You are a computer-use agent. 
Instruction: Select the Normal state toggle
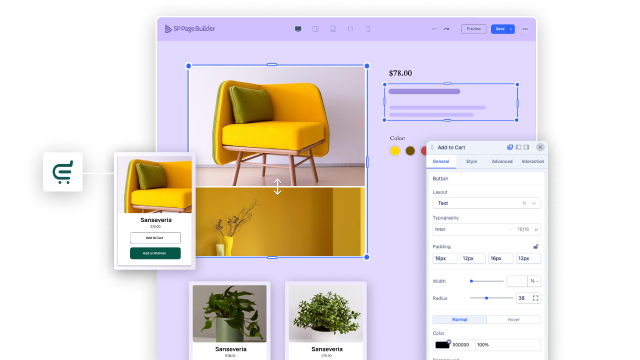pyautogui.click(x=460, y=320)
